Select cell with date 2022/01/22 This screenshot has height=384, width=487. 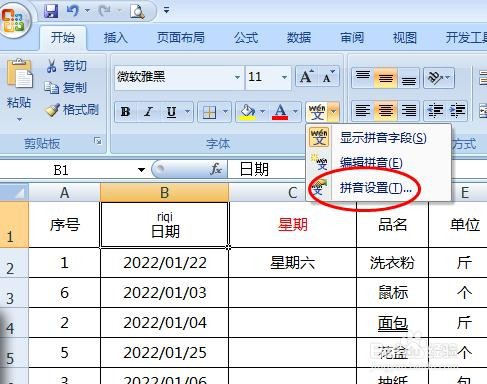coord(165,263)
